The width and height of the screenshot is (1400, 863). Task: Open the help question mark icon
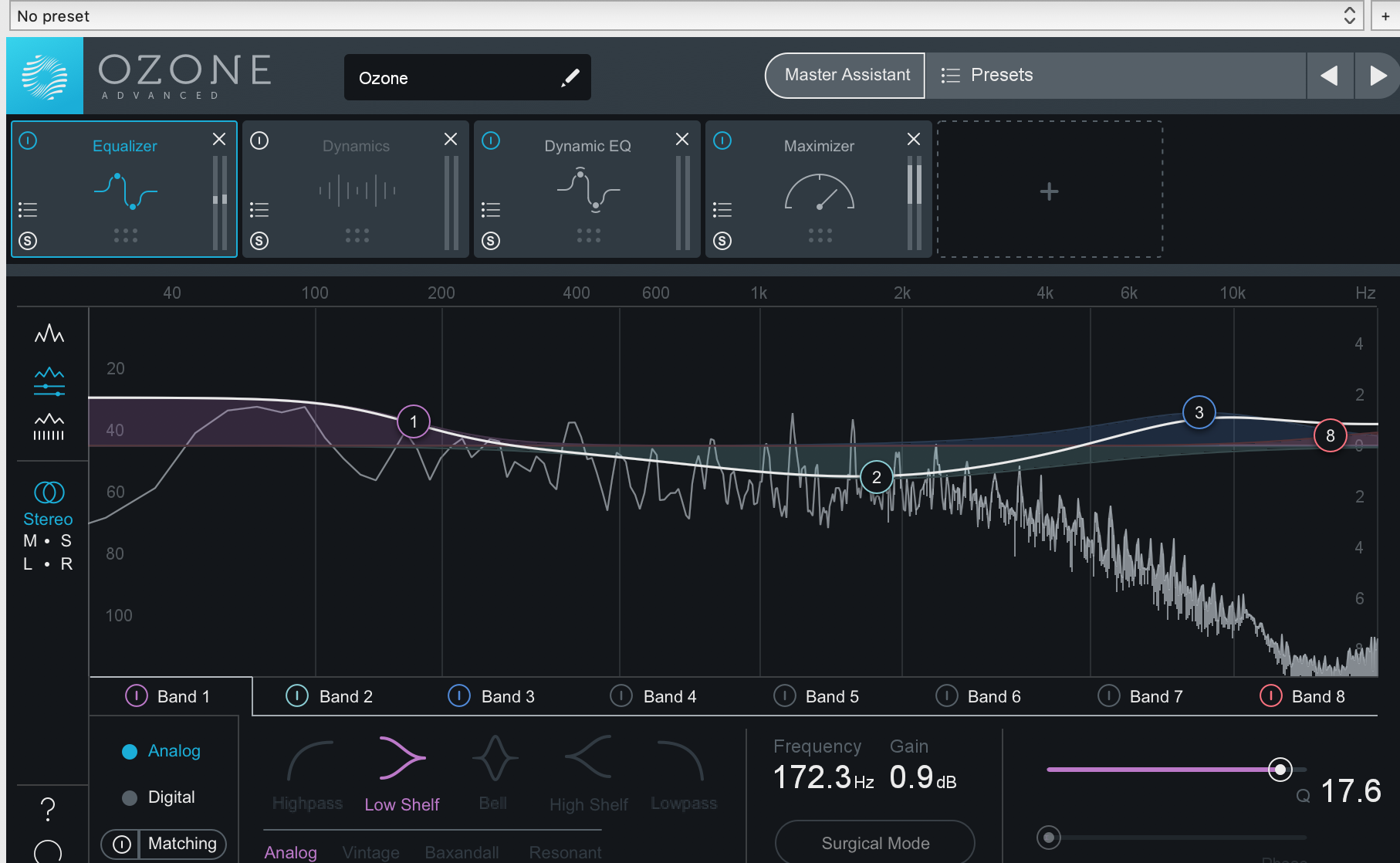click(47, 809)
